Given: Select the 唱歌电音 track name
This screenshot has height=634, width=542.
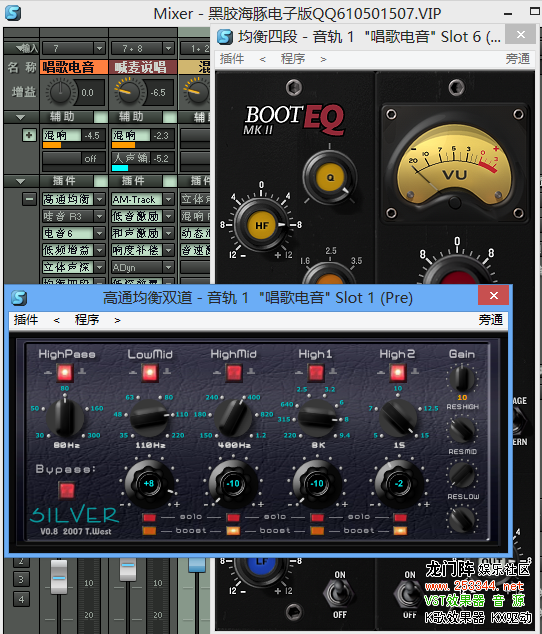Looking at the screenshot, I should click(74, 67).
